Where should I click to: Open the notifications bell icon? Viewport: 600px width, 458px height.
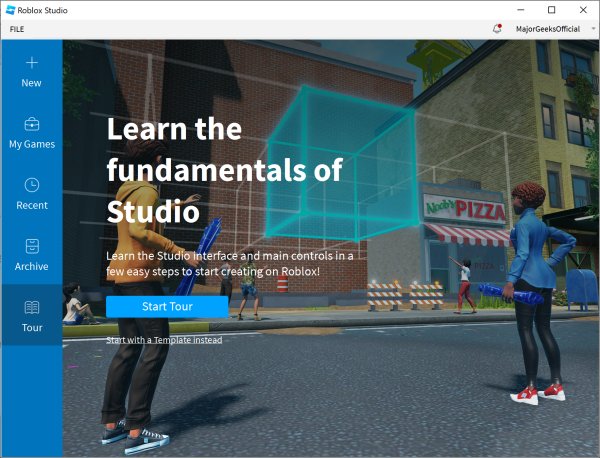(497, 28)
